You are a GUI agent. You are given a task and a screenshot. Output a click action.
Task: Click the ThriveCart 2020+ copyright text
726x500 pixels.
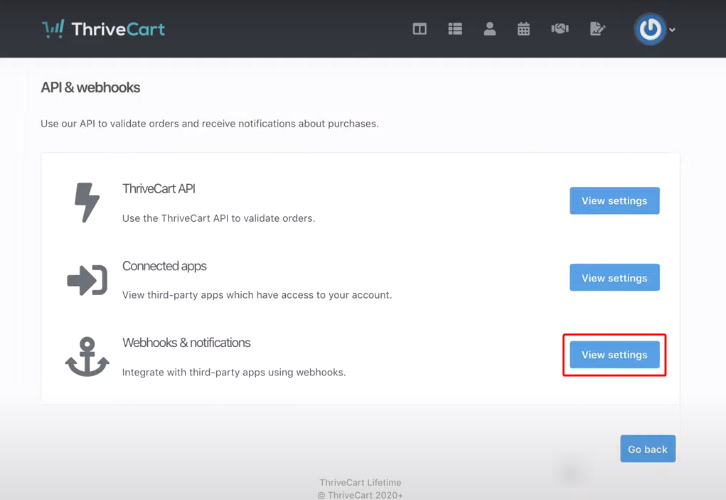(x=360, y=495)
